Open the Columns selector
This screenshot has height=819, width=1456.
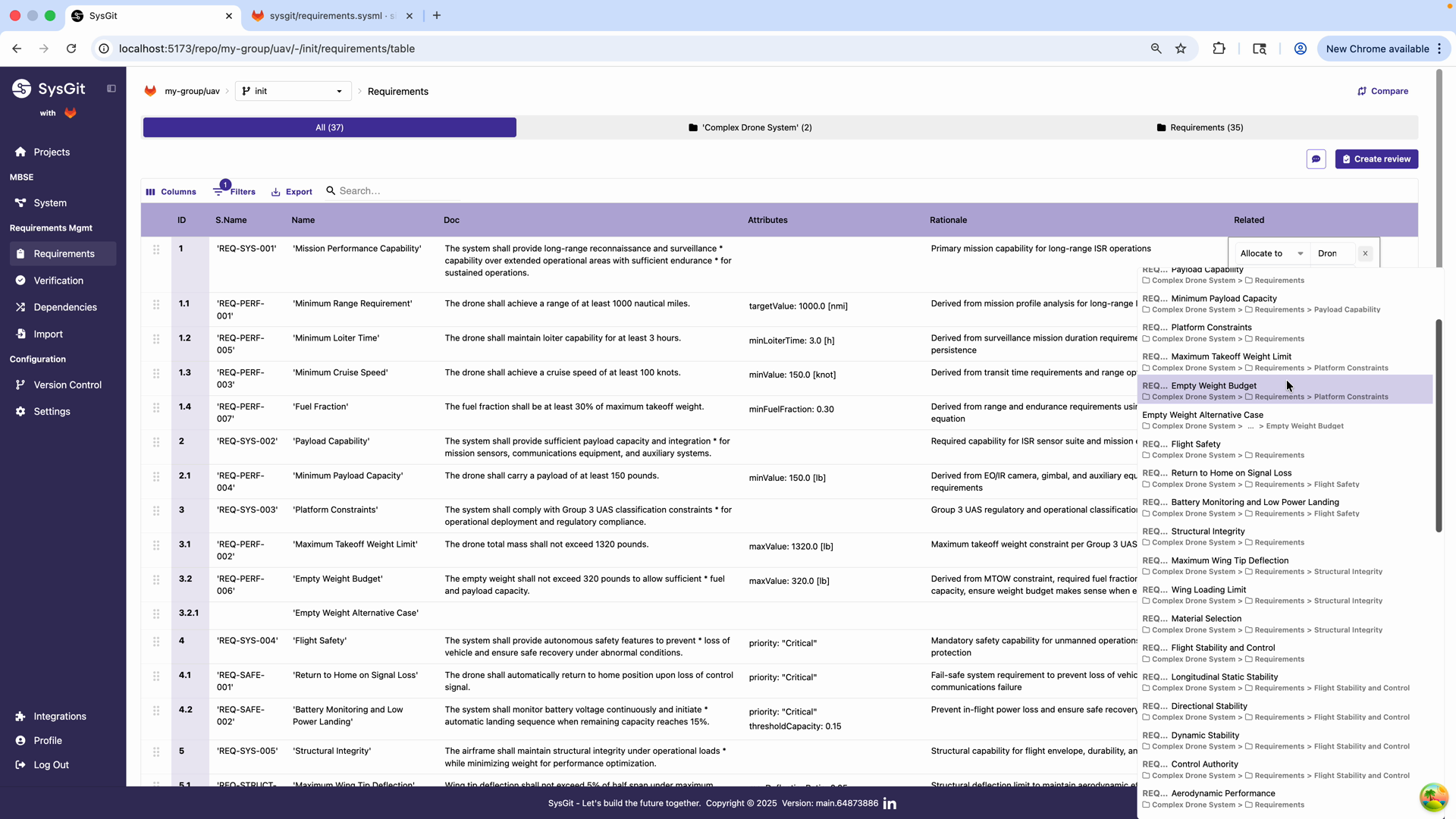pos(171,191)
